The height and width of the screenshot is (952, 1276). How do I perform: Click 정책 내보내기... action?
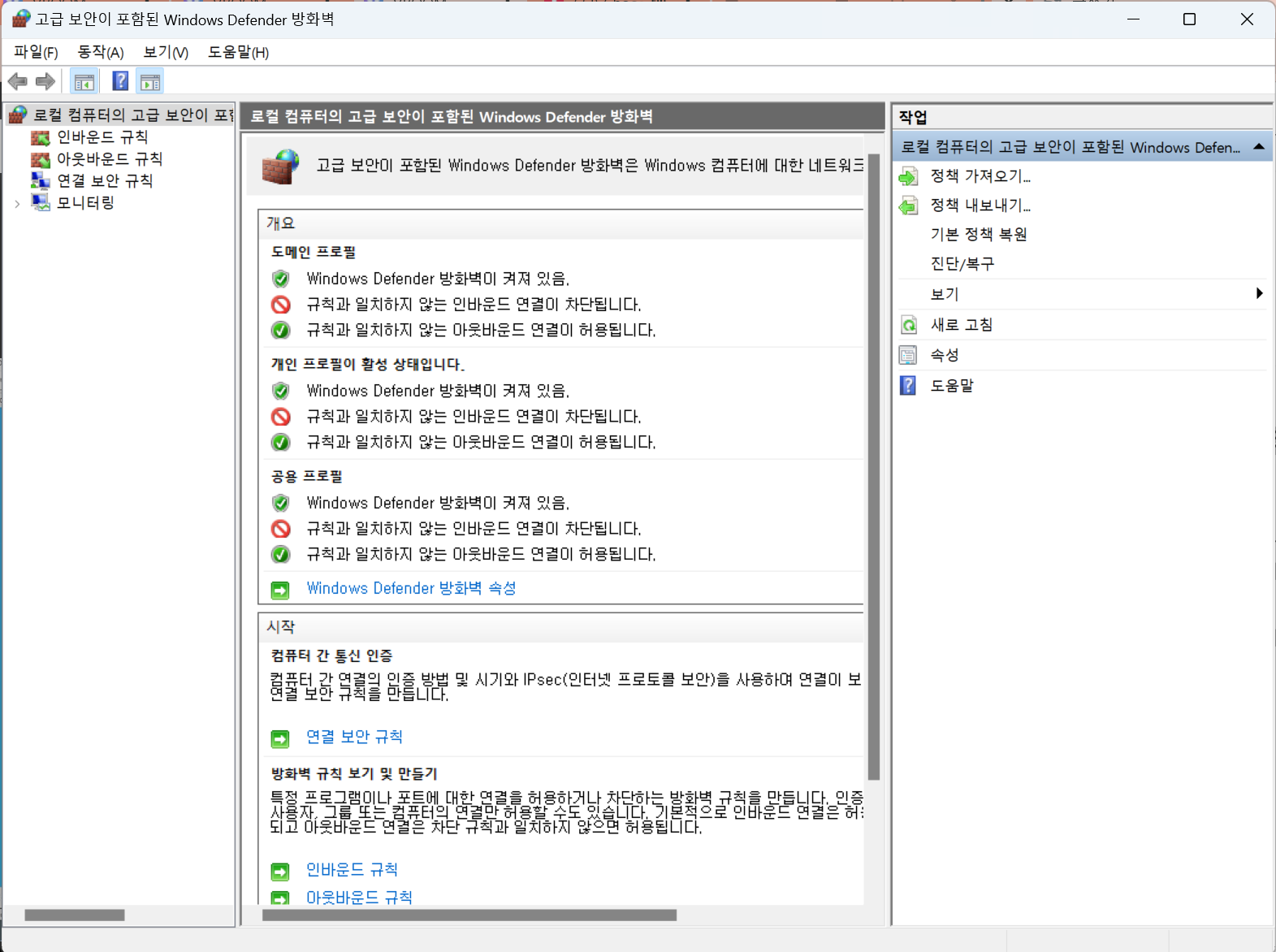(980, 206)
